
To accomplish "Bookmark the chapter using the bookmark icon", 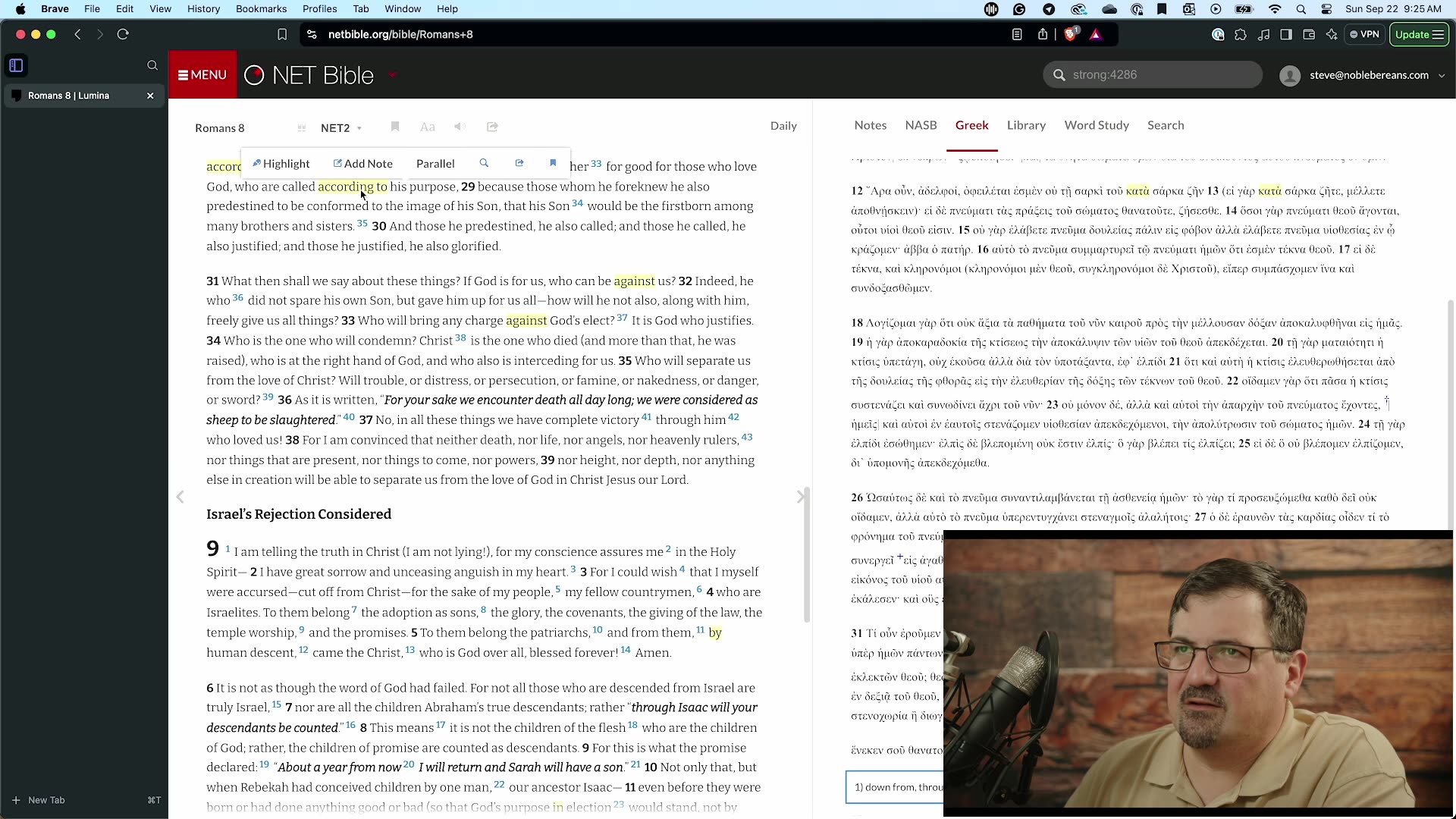I will (395, 127).
